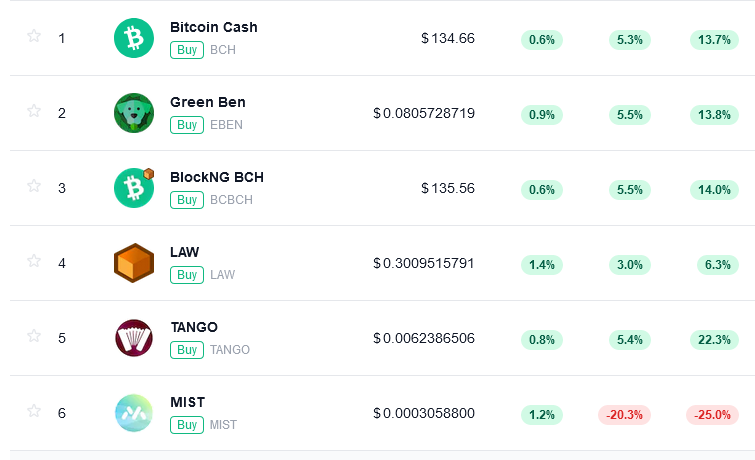Favorite Bitcoin Cash with the star
This screenshot has width=755, height=460.
34,36
